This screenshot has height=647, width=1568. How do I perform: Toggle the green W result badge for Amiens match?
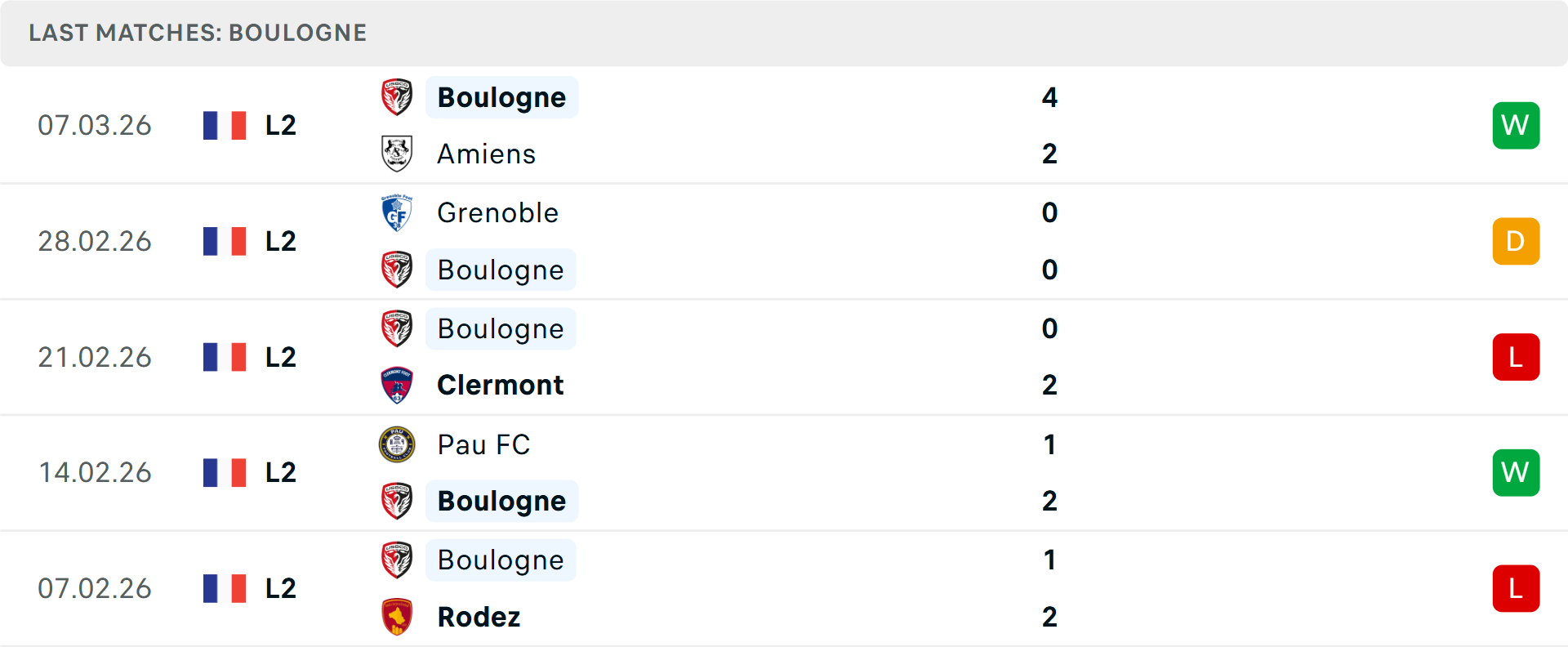point(1516,125)
